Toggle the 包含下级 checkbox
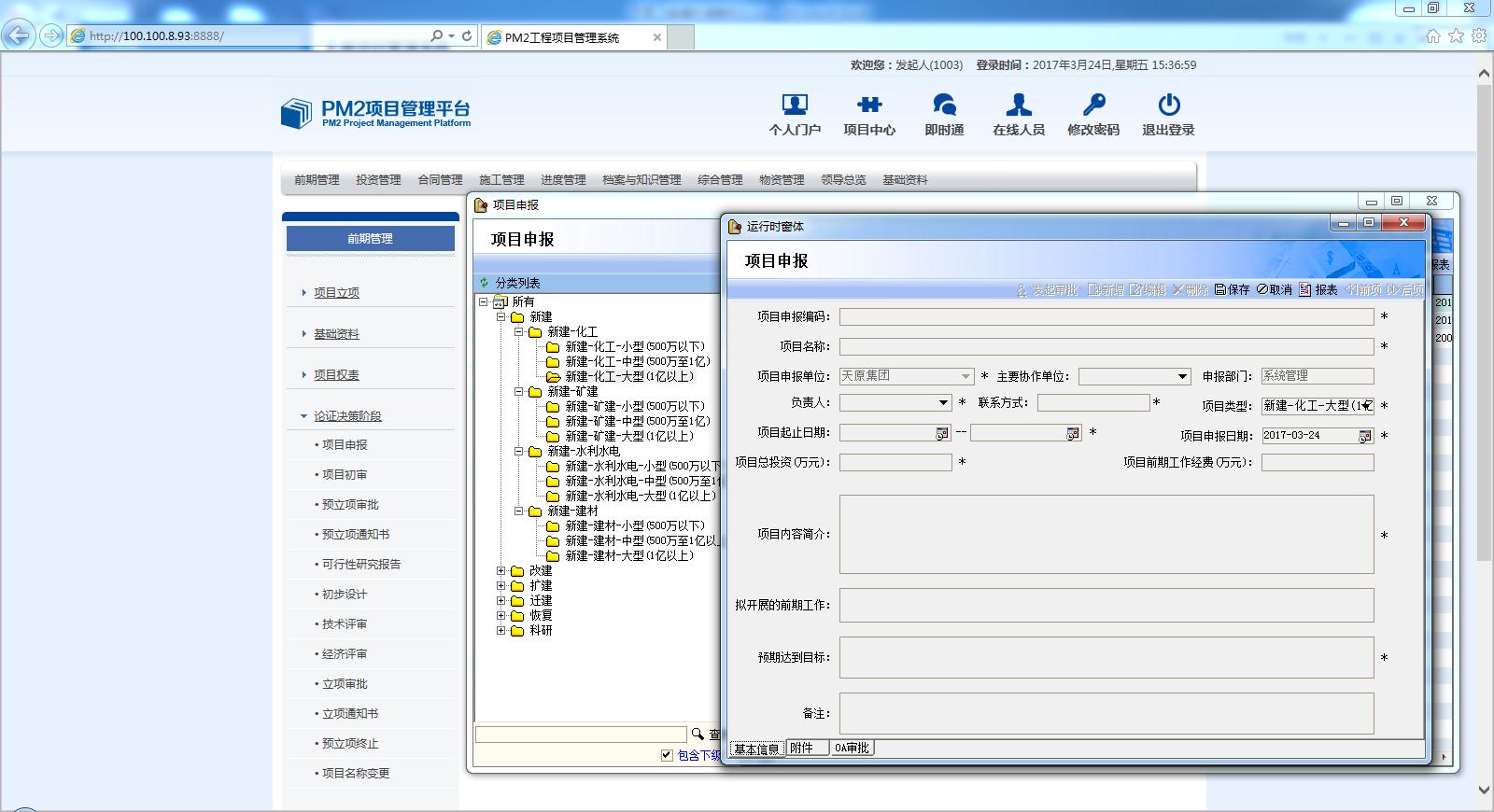The height and width of the screenshot is (812, 1494). click(667, 755)
